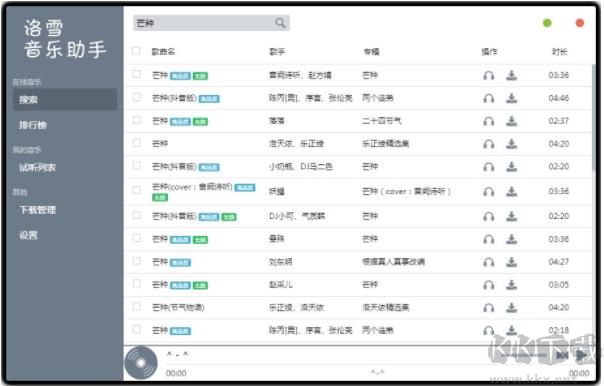The height and width of the screenshot is (386, 604).
Task: Check the row with album 乐正绫精选集
Action: [137, 143]
